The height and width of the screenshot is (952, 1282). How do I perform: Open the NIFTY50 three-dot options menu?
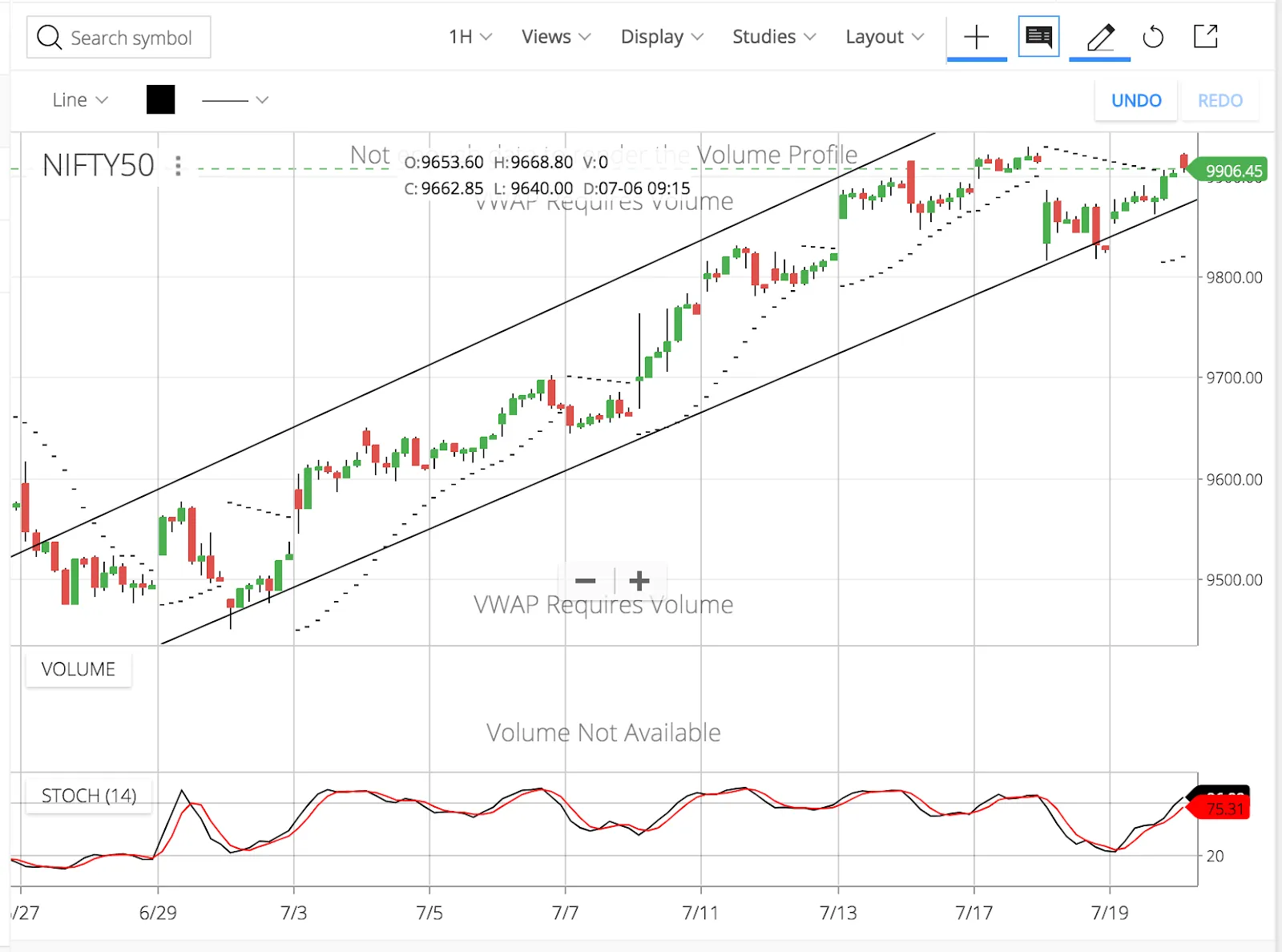(178, 167)
